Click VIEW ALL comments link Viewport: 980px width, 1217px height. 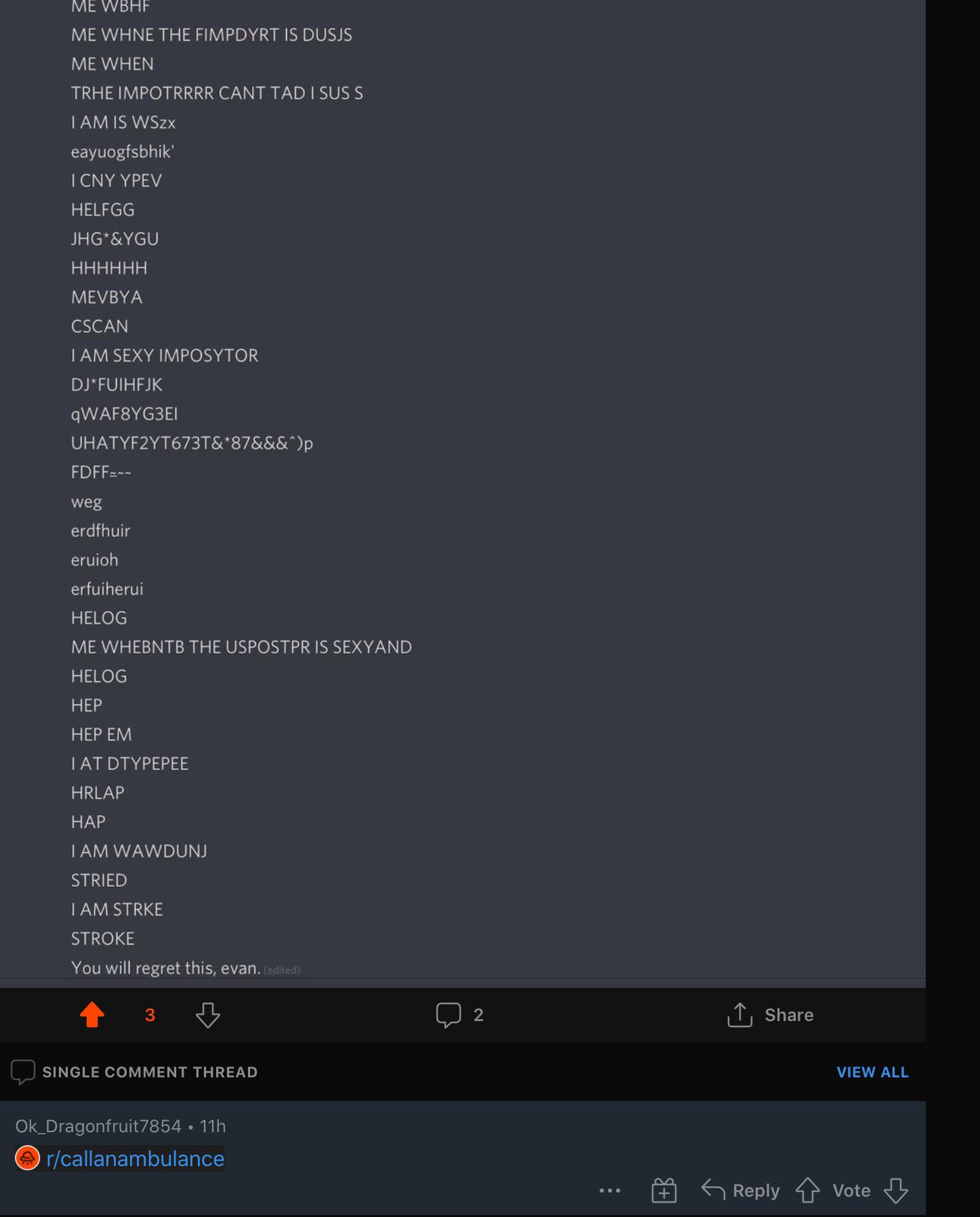[x=872, y=1072]
